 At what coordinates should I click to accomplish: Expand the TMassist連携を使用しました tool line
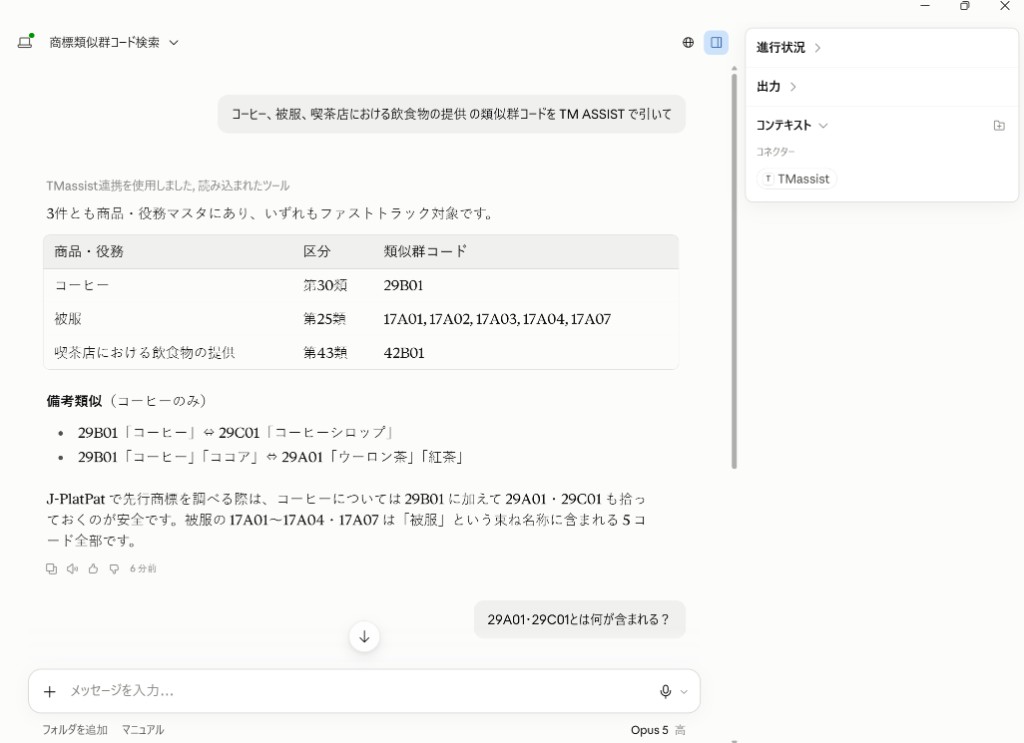click(x=168, y=186)
